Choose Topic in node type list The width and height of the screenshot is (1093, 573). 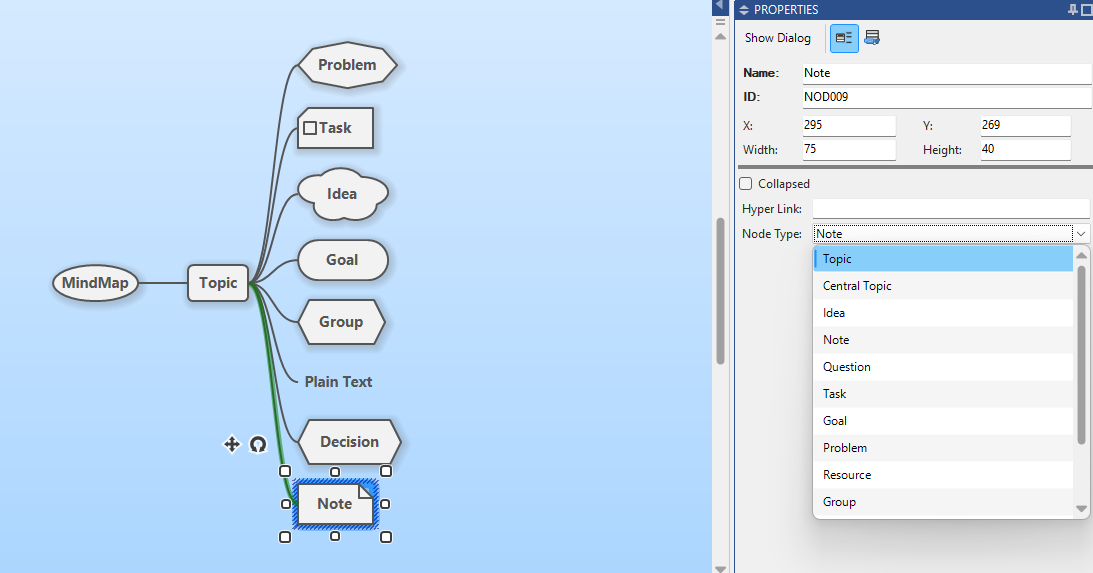click(x=943, y=259)
